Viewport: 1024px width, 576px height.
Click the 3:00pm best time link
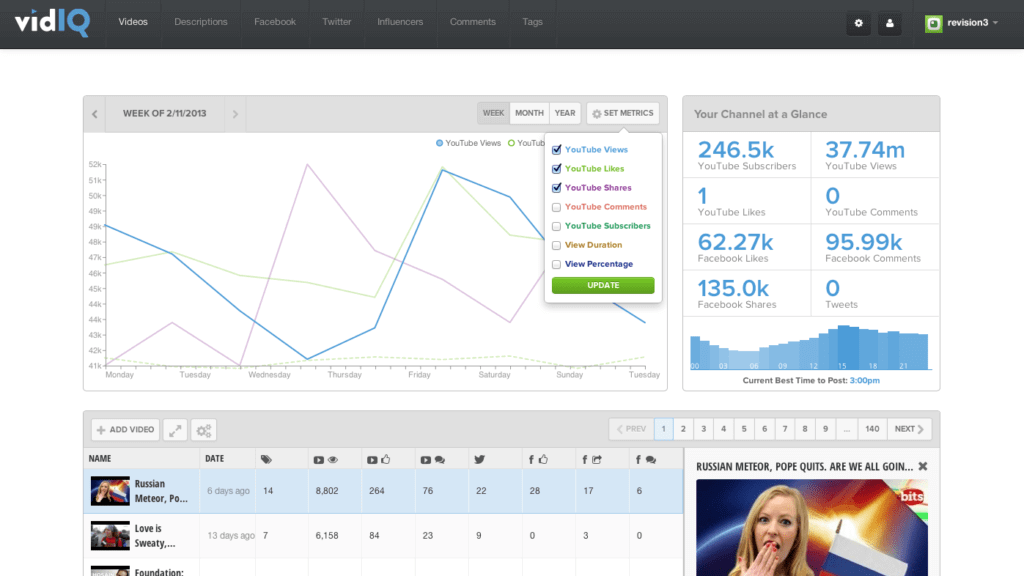tap(865, 381)
